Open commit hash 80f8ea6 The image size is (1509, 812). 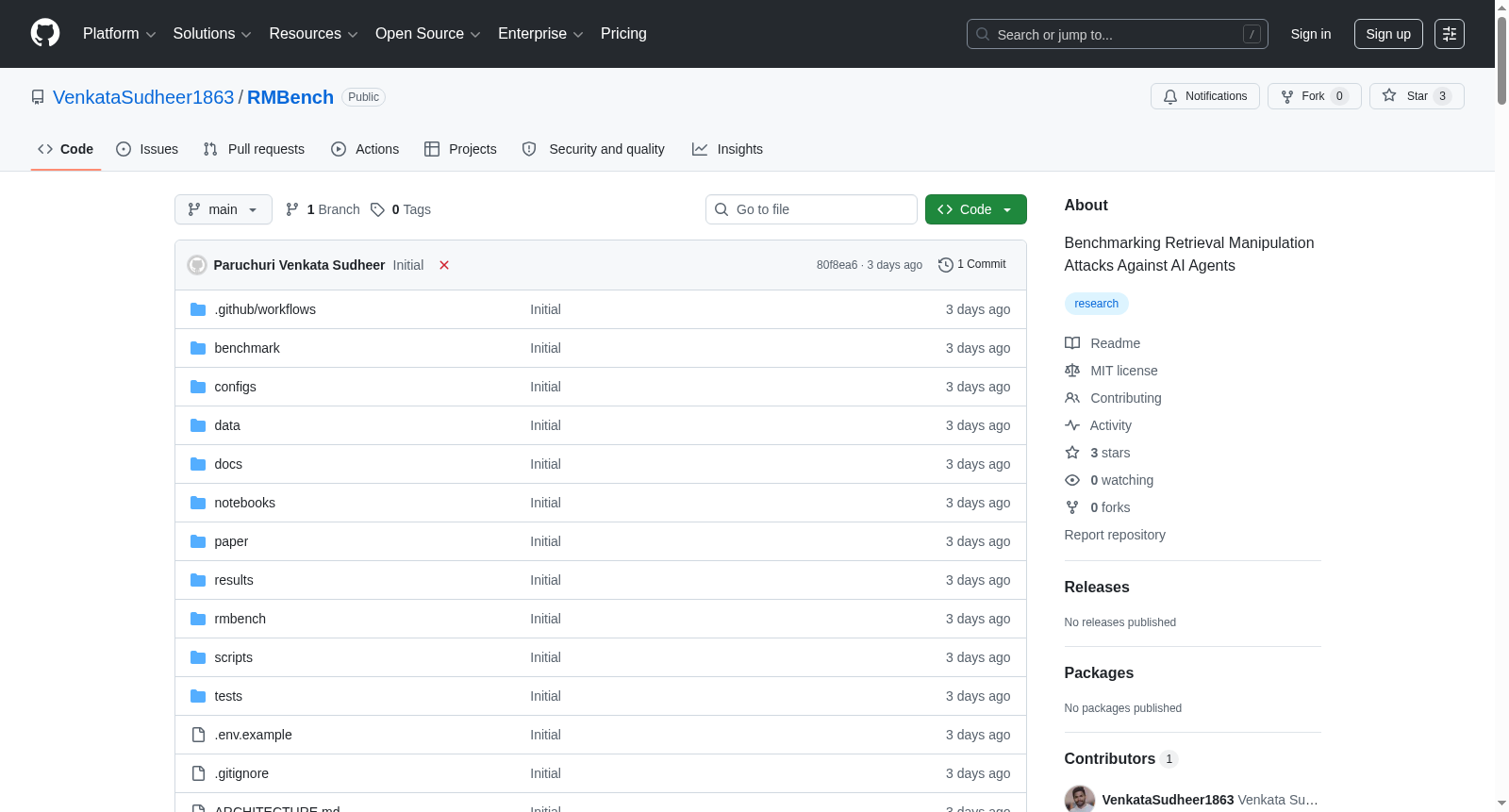point(837,265)
